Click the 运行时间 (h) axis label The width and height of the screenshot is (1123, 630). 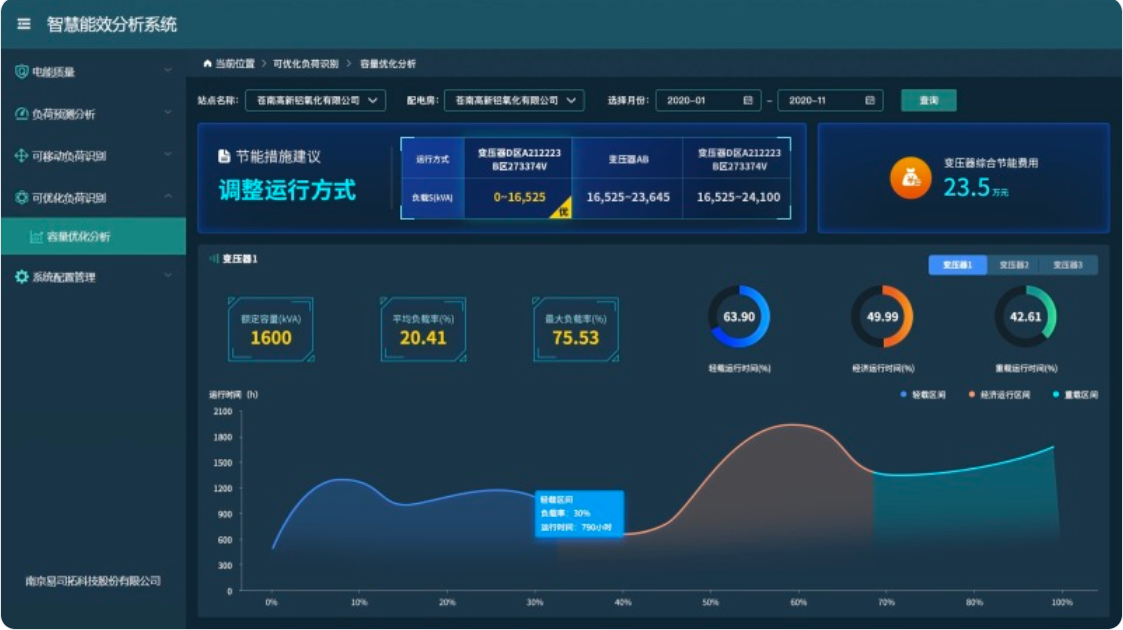coord(233,394)
